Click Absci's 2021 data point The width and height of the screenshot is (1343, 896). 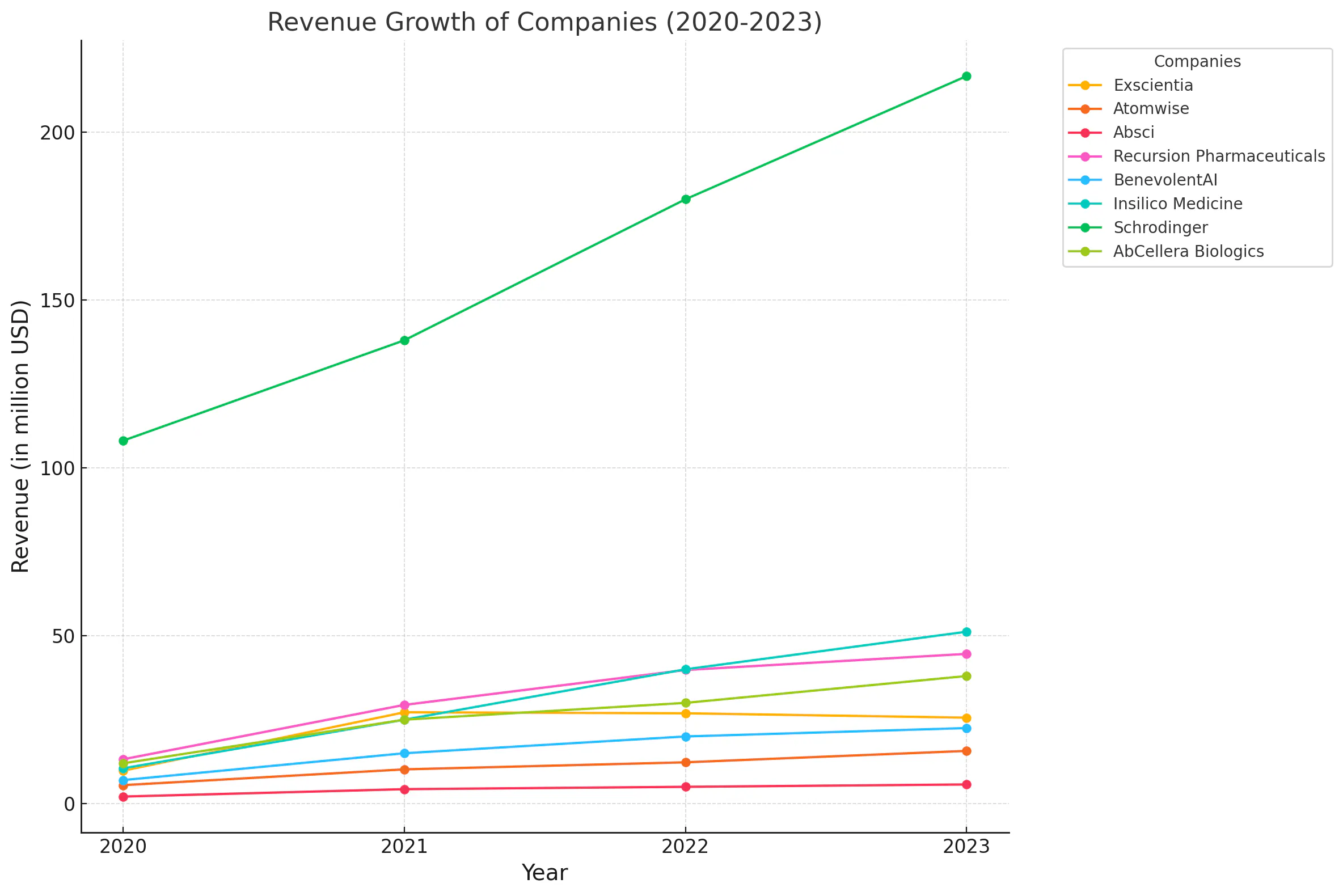point(404,789)
